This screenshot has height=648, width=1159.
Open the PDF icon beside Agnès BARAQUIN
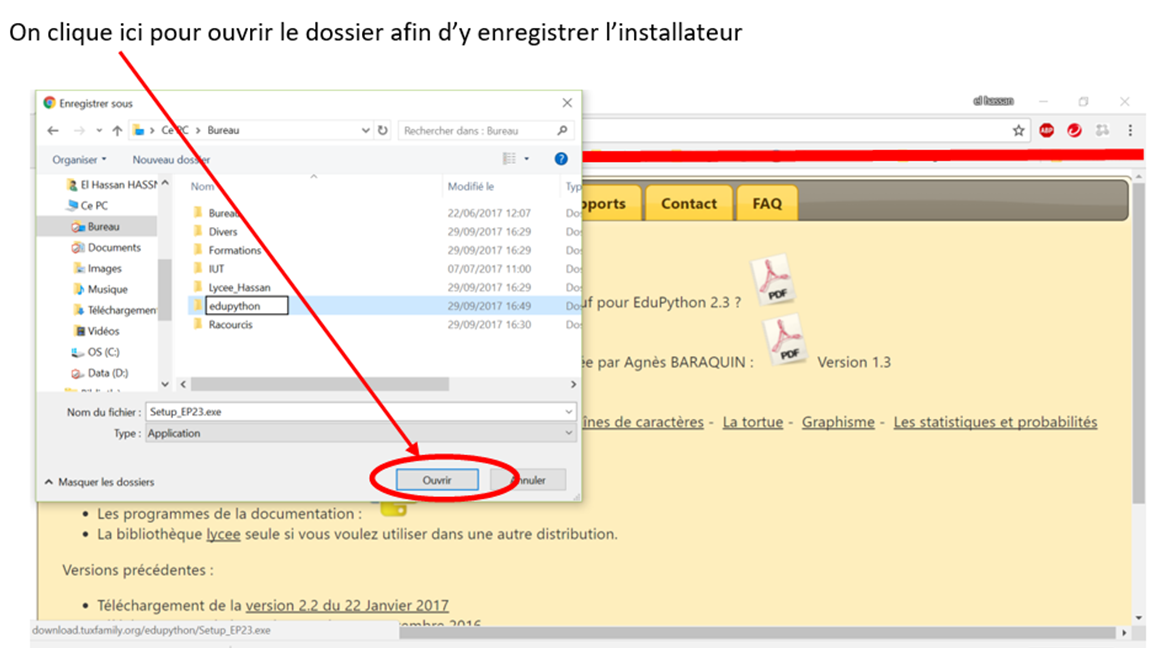click(x=785, y=341)
